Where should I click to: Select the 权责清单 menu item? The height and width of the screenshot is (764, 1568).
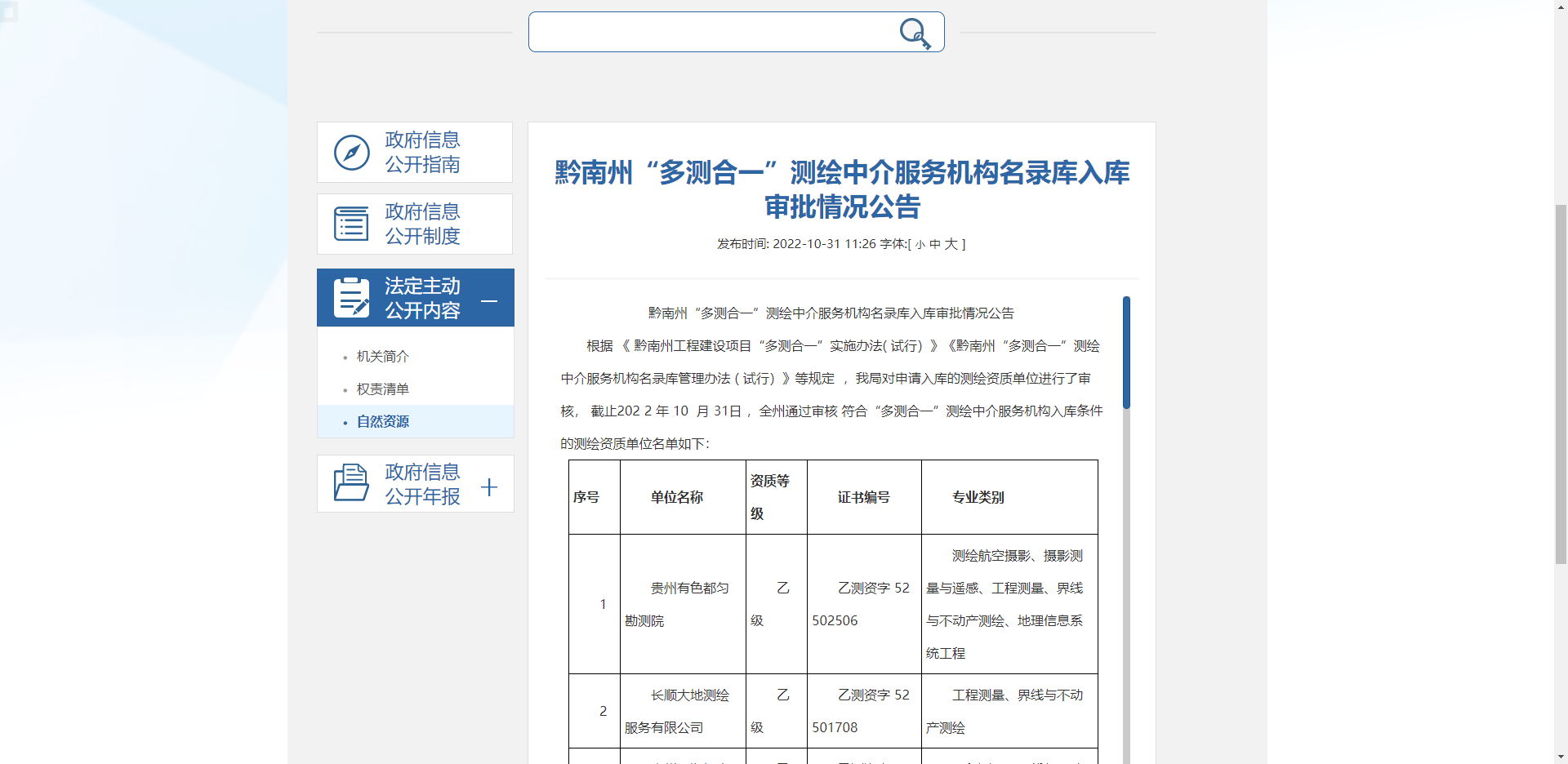(382, 389)
